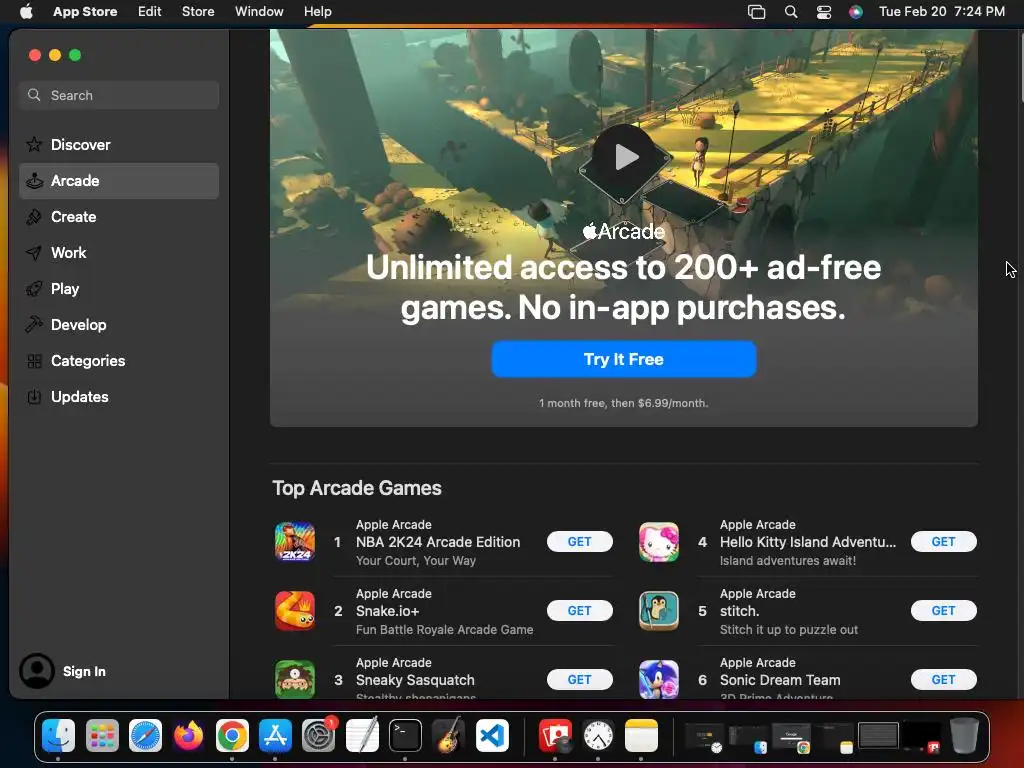The width and height of the screenshot is (1024, 768).
Task: Open TextEdit from the Dock
Action: [362, 735]
